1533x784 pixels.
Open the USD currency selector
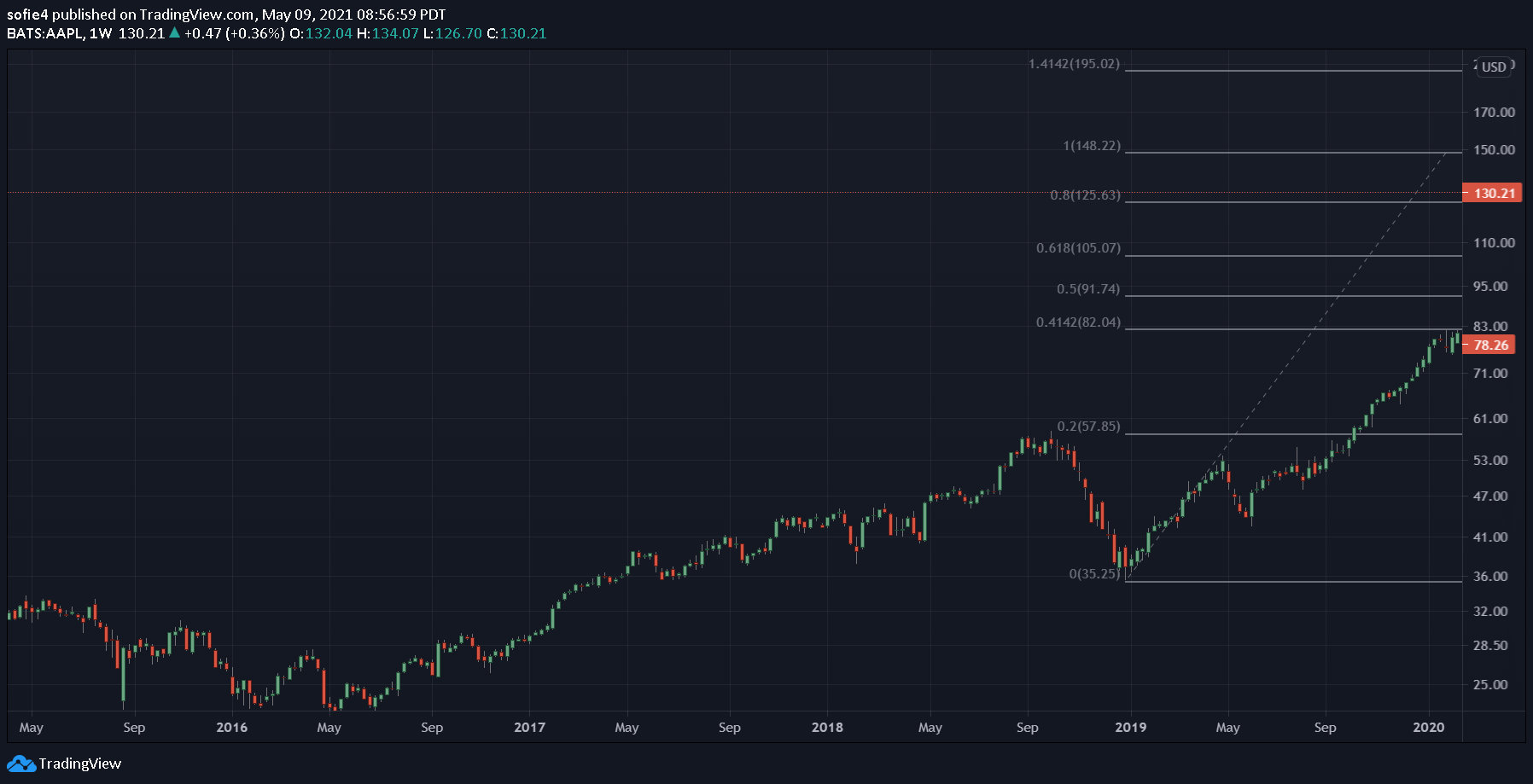pyautogui.click(x=1494, y=67)
